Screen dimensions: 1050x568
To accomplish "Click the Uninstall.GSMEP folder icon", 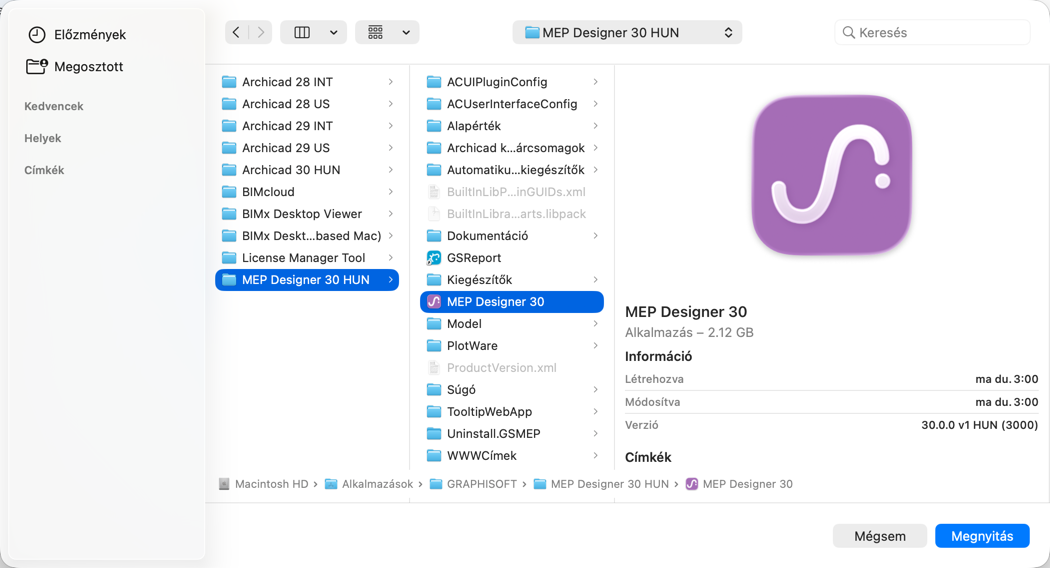I will 434,434.
